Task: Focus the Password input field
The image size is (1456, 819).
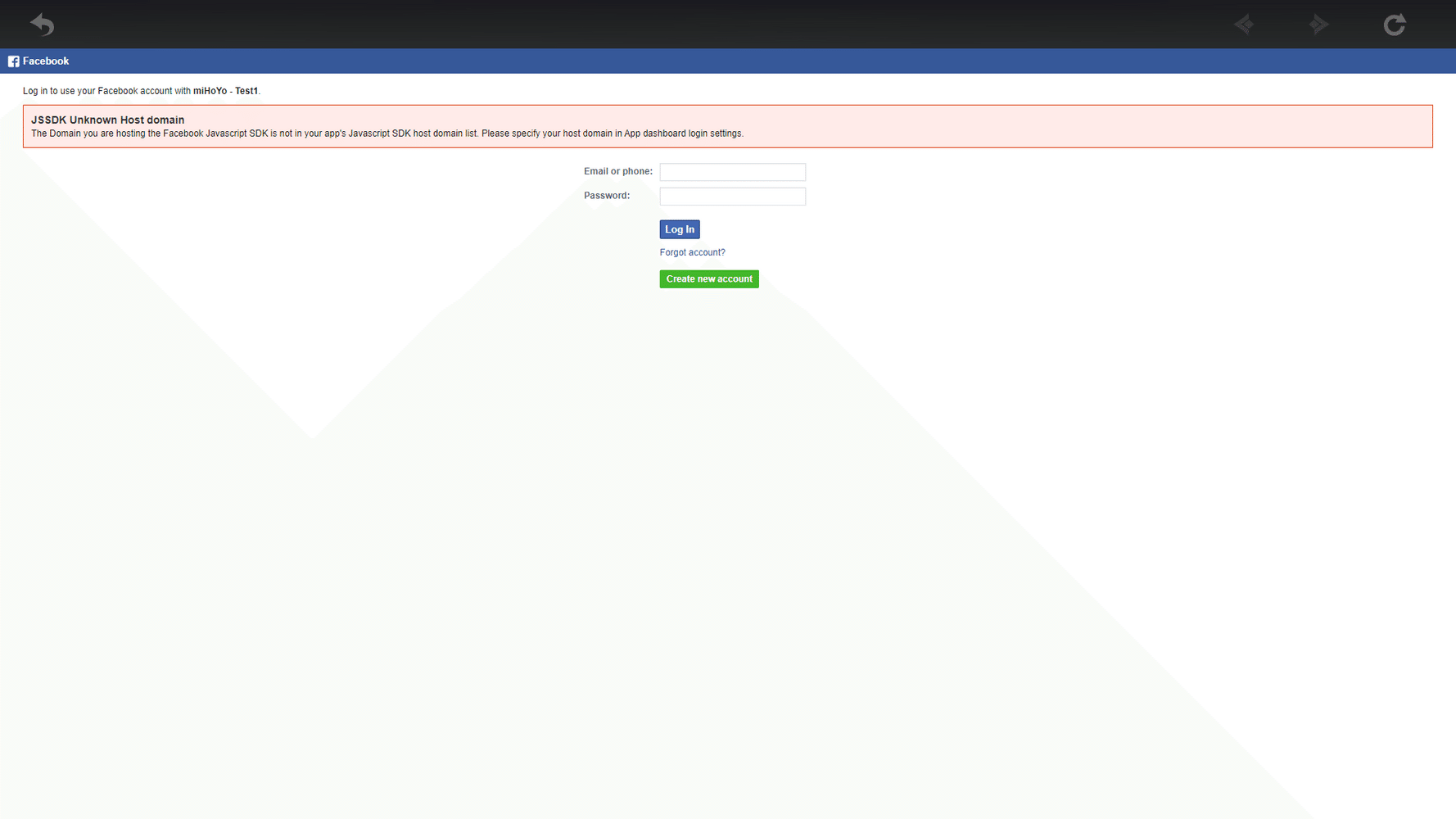Action: point(732,197)
